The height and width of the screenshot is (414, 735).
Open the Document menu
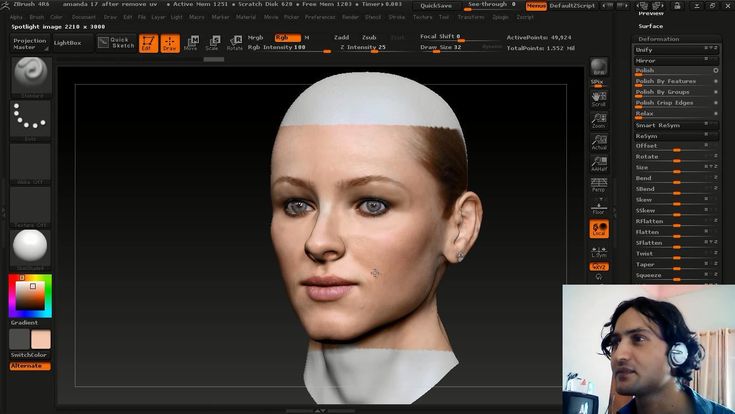point(84,17)
